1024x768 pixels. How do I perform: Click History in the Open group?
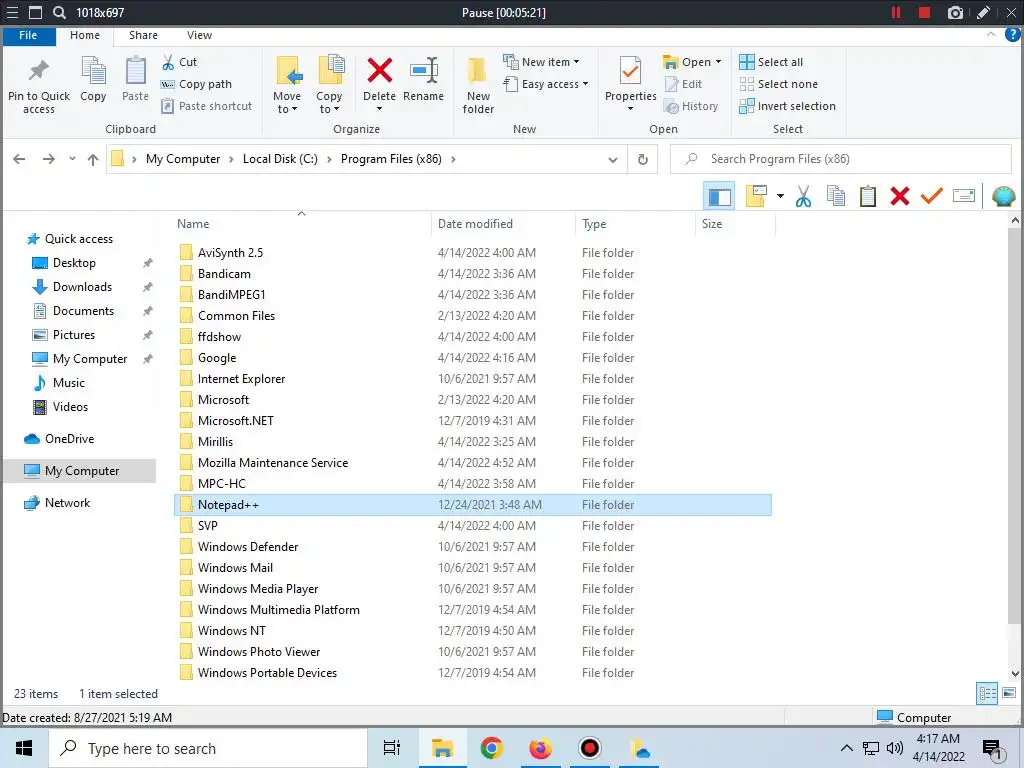point(691,106)
